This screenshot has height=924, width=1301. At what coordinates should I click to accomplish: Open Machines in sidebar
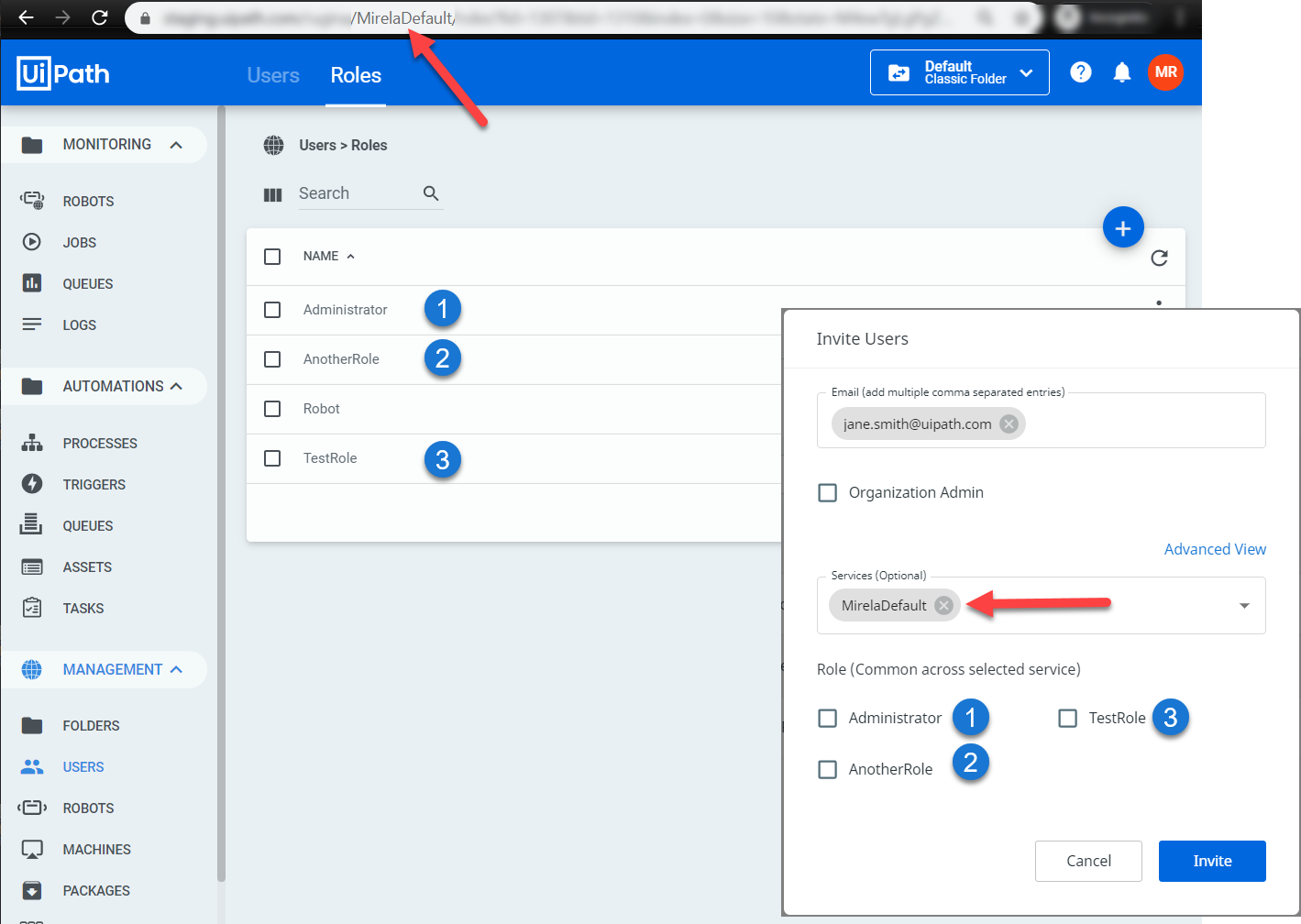(96, 849)
